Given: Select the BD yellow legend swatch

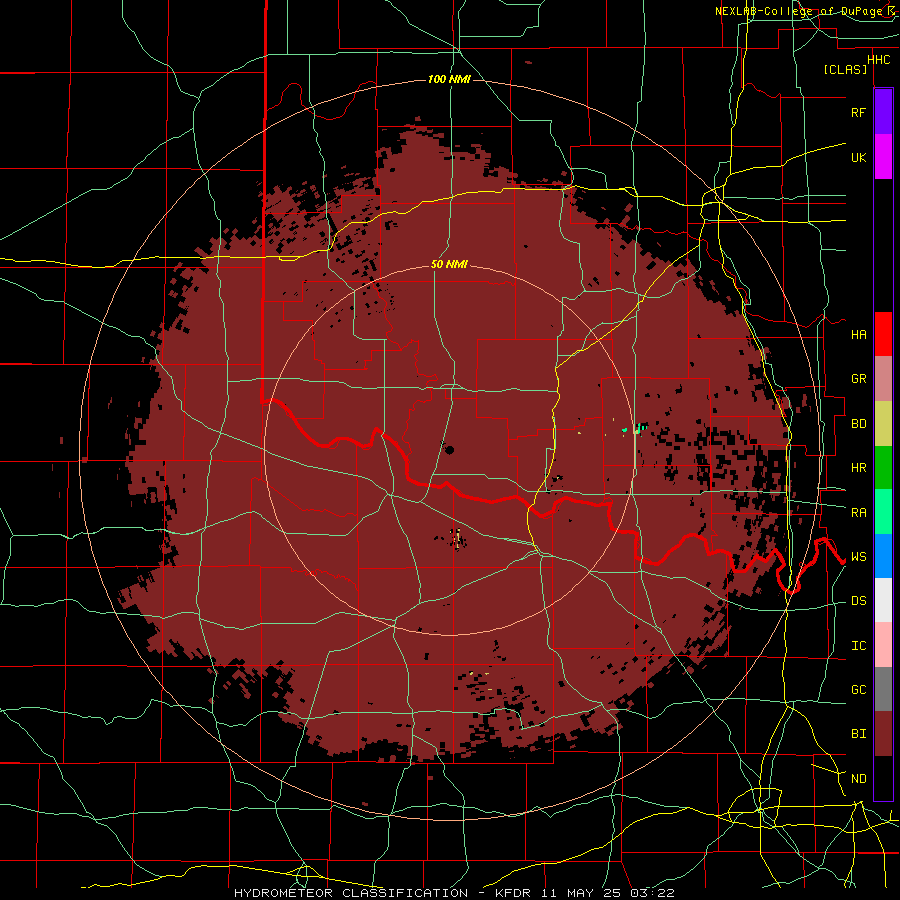Looking at the screenshot, I should pos(883,424).
